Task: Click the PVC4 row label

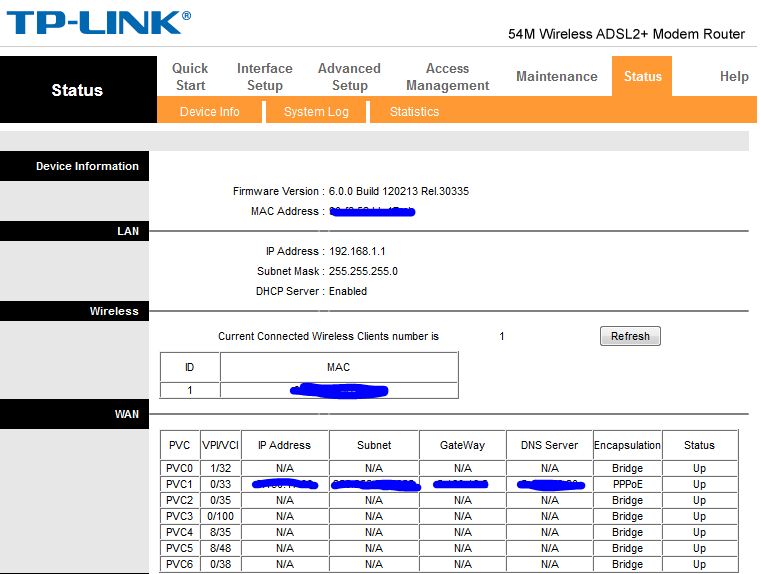Action: pyautogui.click(x=180, y=532)
